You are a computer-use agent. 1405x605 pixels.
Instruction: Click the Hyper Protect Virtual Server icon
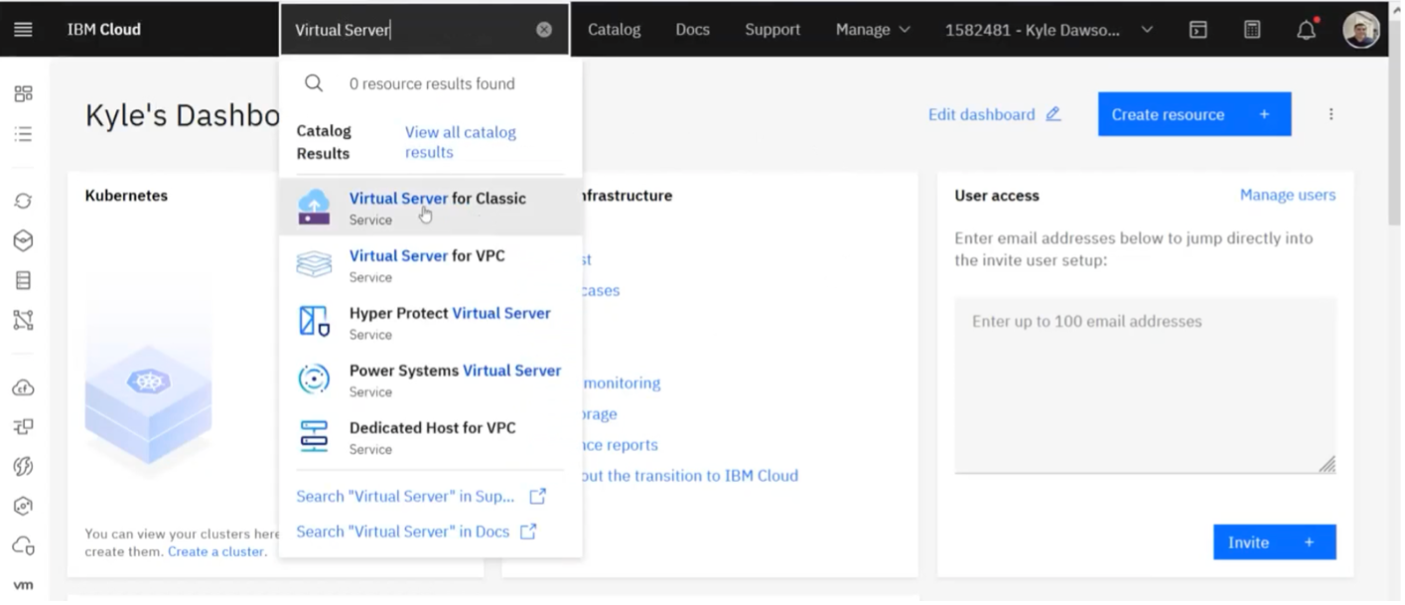pyautogui.click(x=314, y=321)
